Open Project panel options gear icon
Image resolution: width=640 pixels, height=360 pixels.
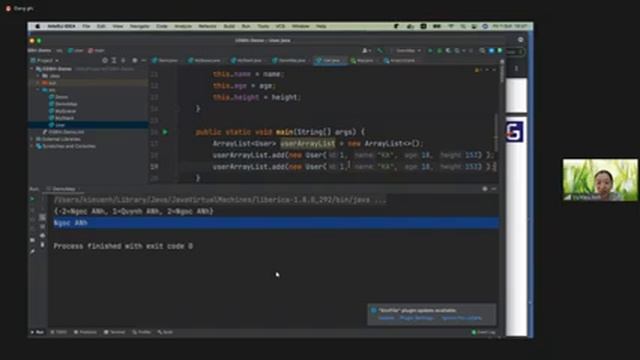(x=135, y=60)
